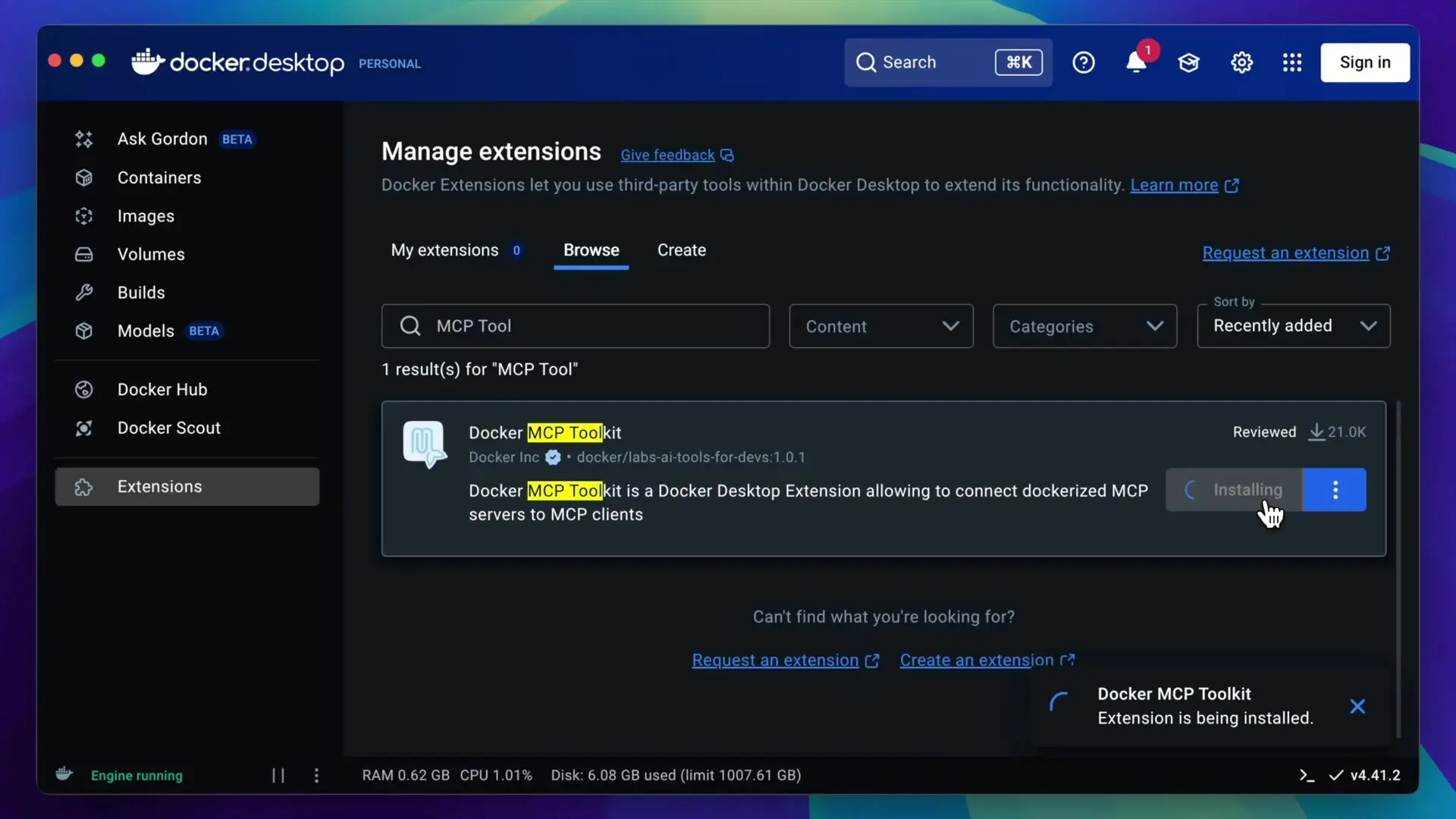
Task: Switch to My extensions tab
Action: pos(457,250)
